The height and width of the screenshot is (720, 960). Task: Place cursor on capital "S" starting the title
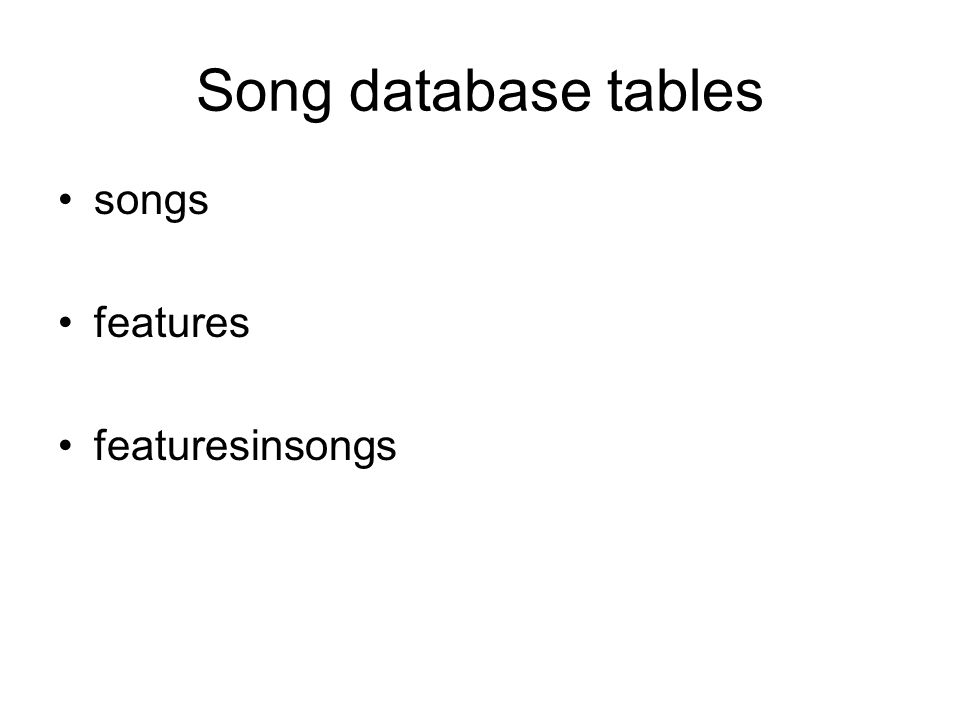tap(214, 91)
